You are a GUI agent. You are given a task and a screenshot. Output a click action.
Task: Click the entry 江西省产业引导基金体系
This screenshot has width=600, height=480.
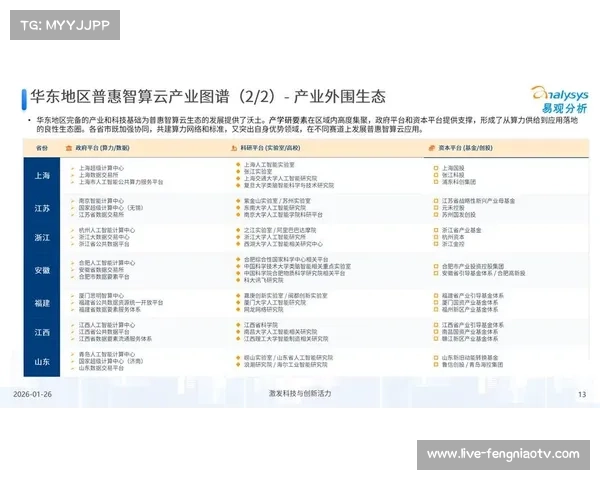click(x=473, y=325)
